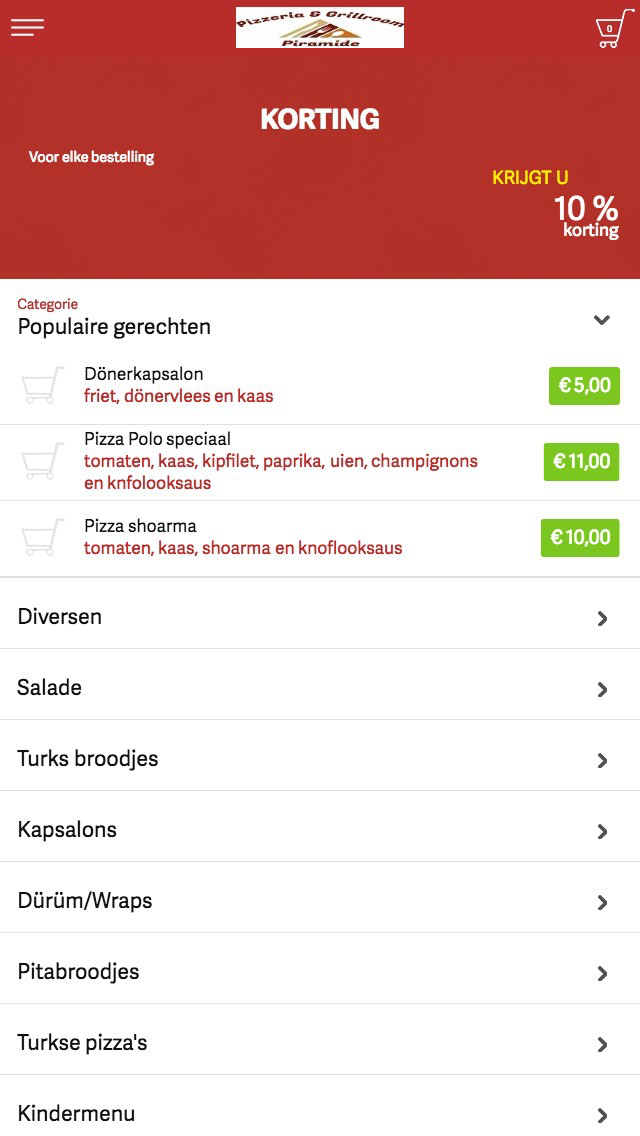Click the €10,00 price button
640x1136 pixels.
click(x=580, y=538)
